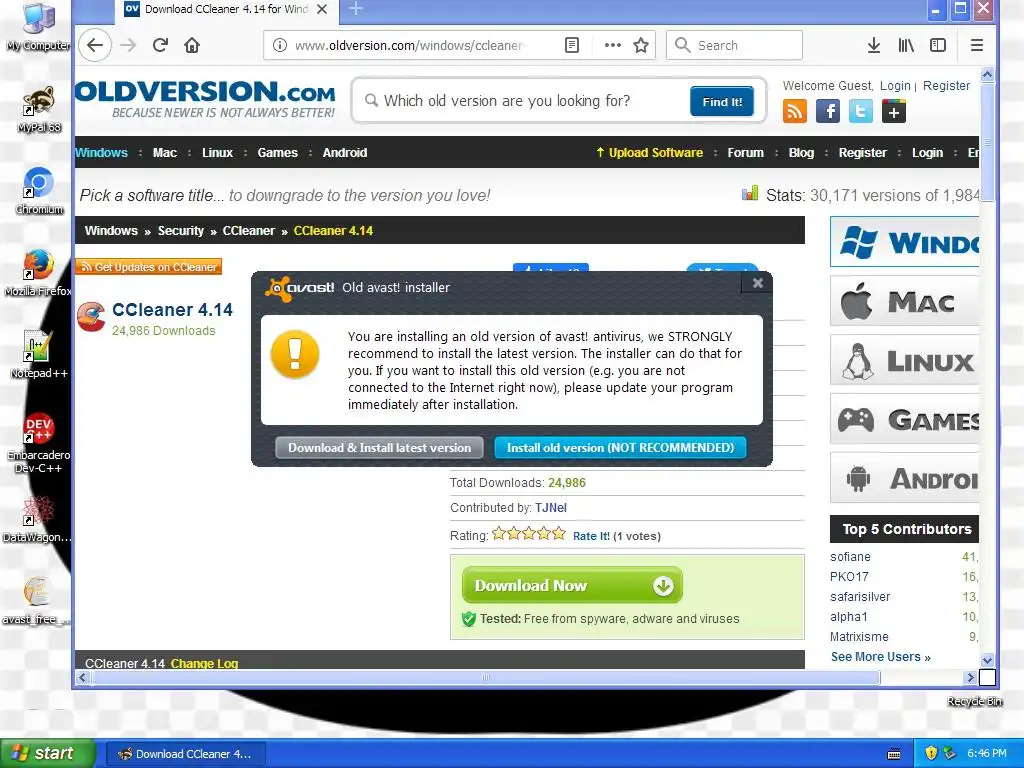Open Embarcadero Dev-C++ desktop shortcut
This screenshot has height=768, width=1024.
(39, 443)
